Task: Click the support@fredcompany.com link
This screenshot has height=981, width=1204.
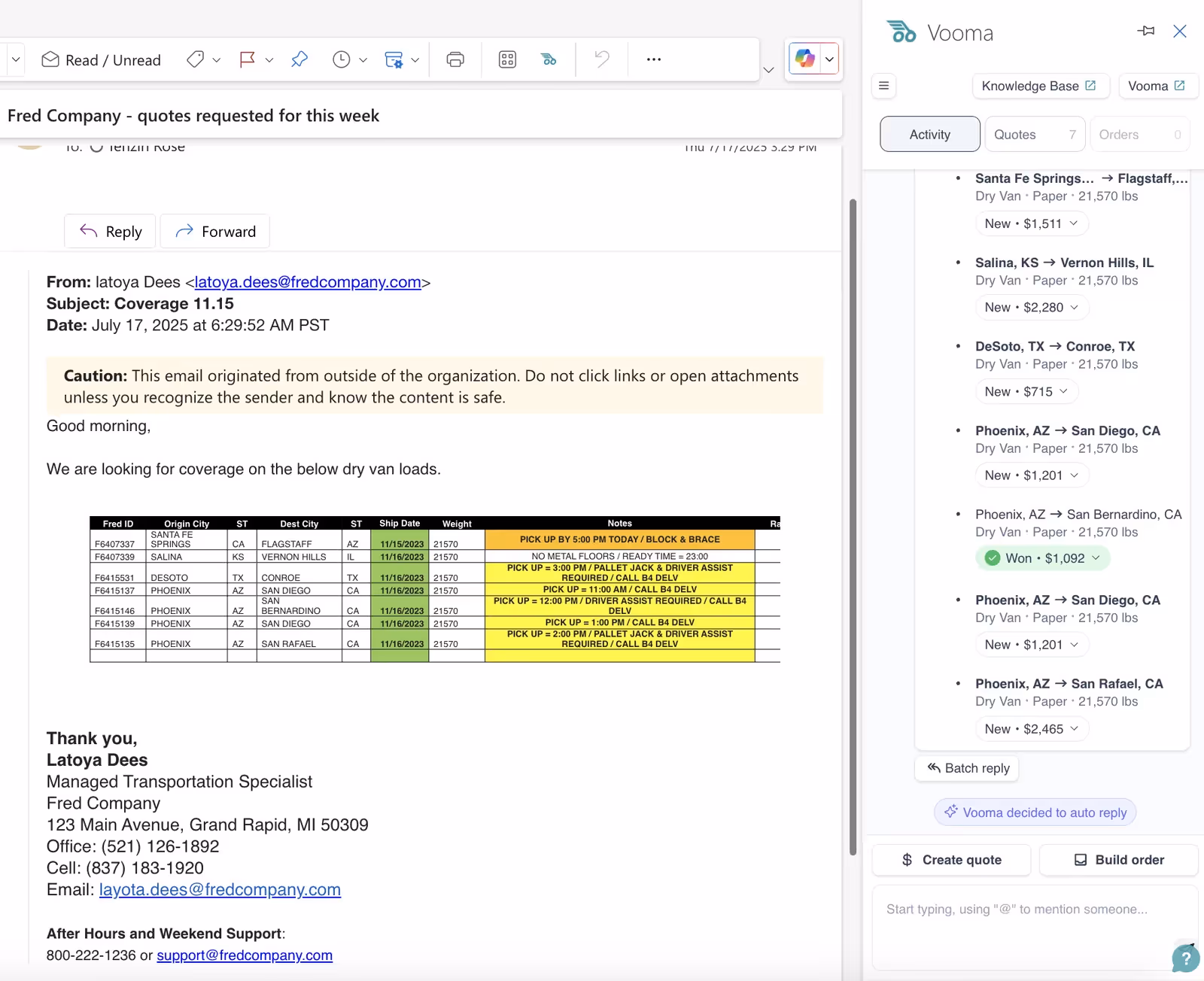Action: coord(245,955)
